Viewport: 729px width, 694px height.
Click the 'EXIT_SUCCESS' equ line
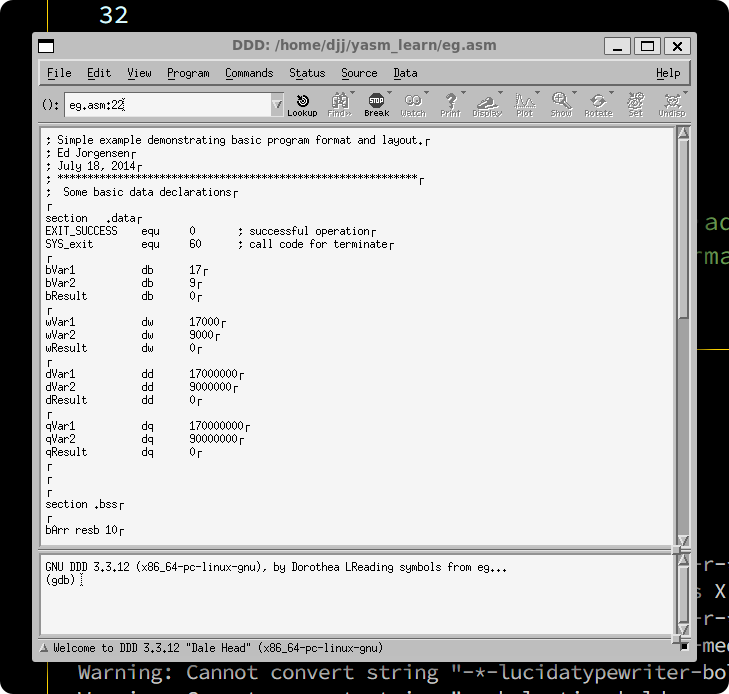point(211,231)
